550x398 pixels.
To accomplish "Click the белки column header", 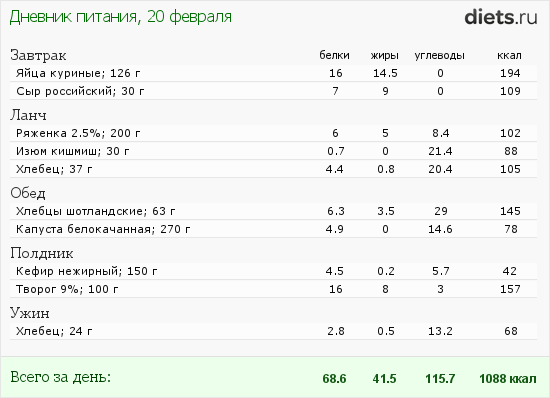I will (x=334, y=55).
